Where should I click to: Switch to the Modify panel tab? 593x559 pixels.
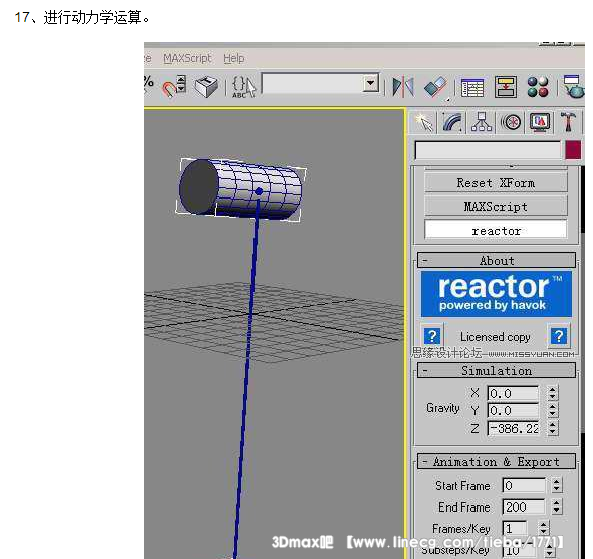tap(452, 122)
